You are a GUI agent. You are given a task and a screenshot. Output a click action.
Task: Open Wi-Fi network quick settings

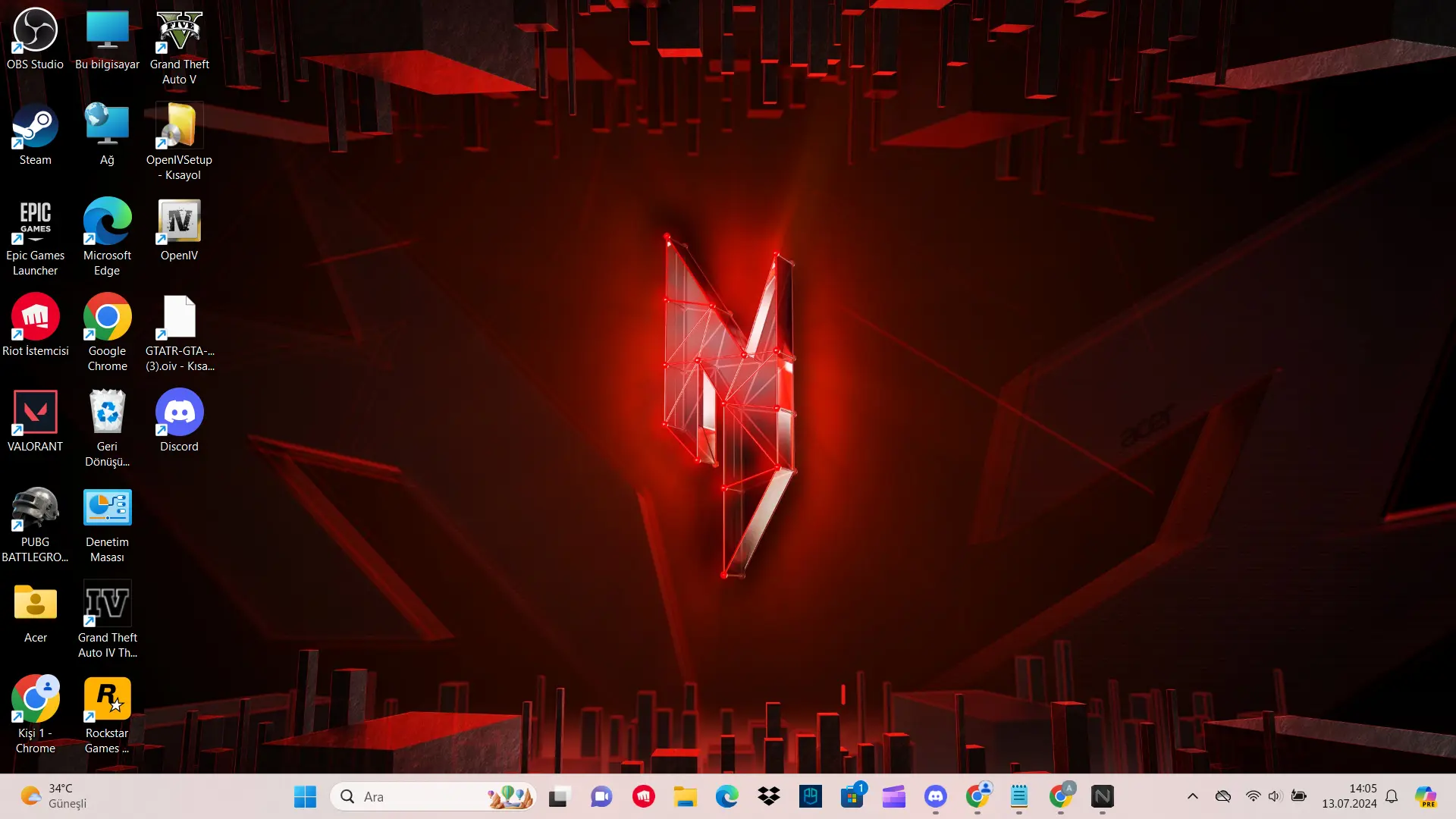point(1254,796)
